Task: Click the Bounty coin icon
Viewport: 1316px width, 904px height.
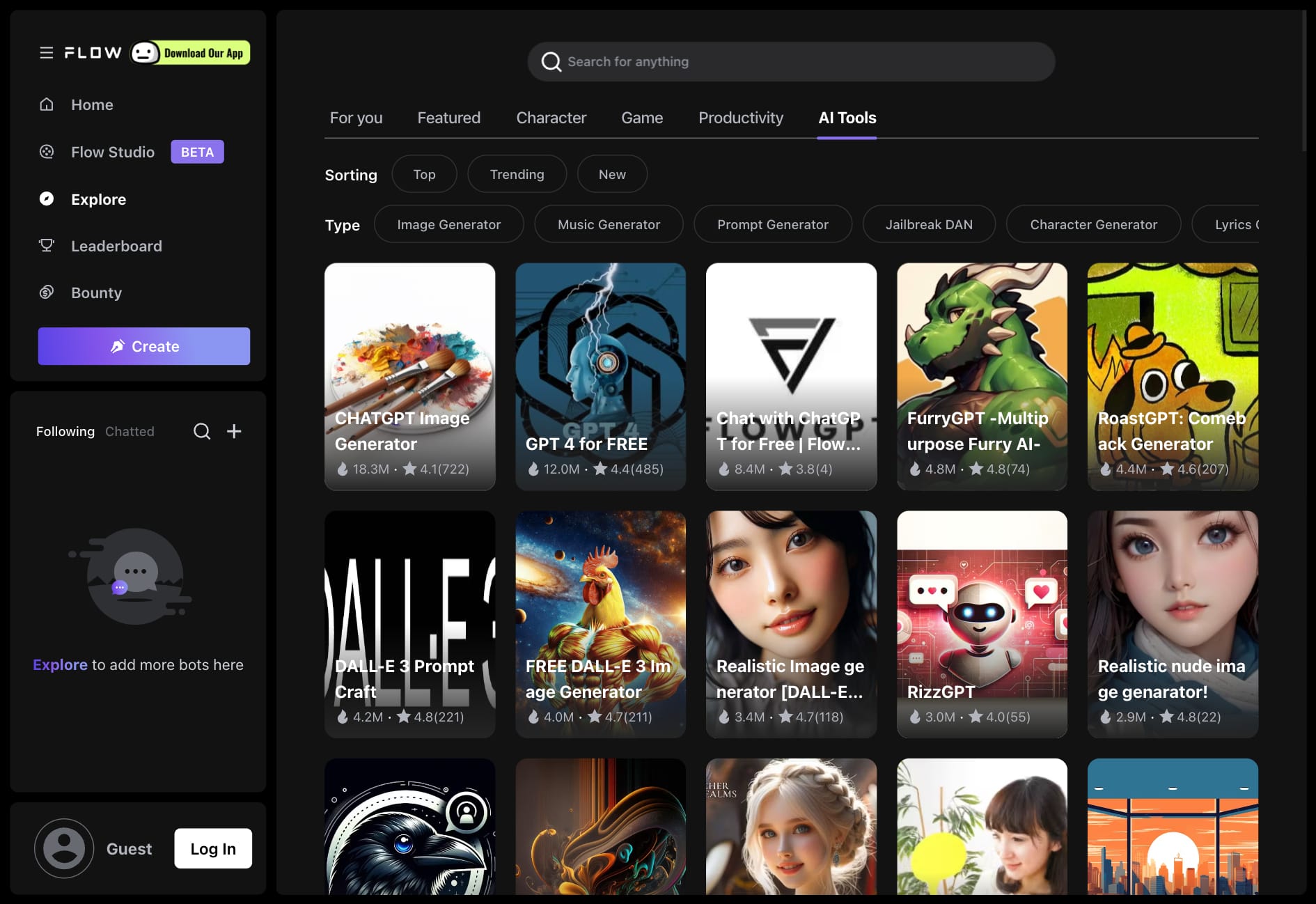Action: [x=47, y=293]
